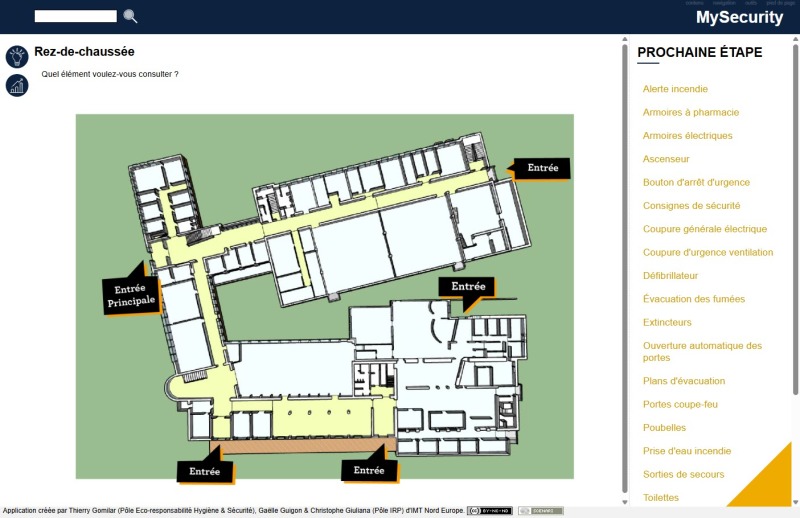Click the search text field in header

coord(75,16)
